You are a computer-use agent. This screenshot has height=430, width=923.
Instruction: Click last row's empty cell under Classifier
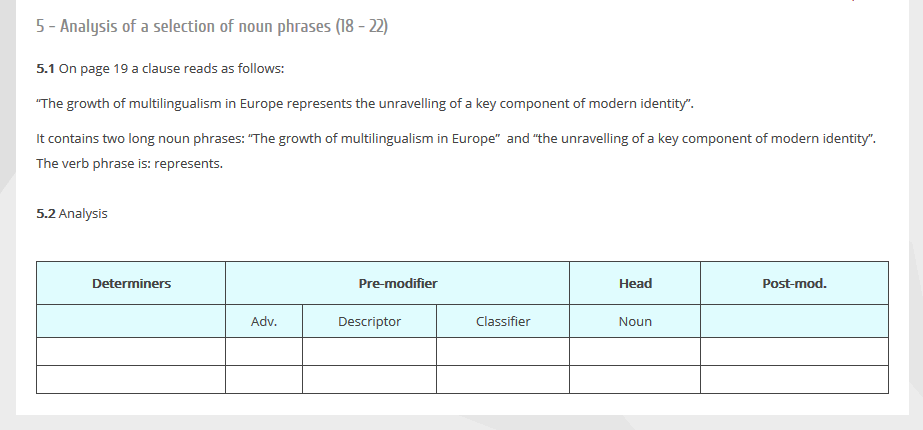pos(503,380)
